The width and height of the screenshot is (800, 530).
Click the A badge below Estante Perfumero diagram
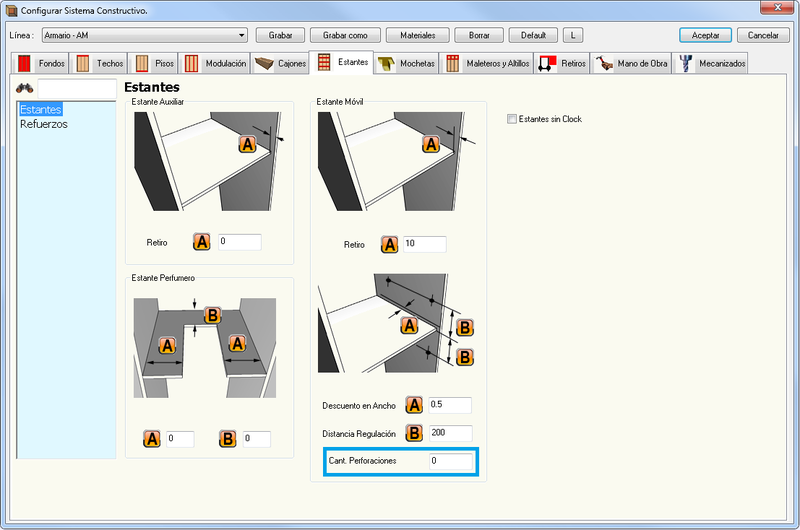pos(152,439)
